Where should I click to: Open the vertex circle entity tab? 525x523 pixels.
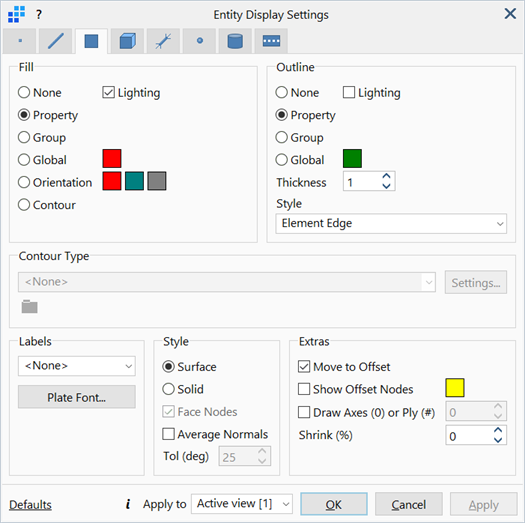coord(200,41)
